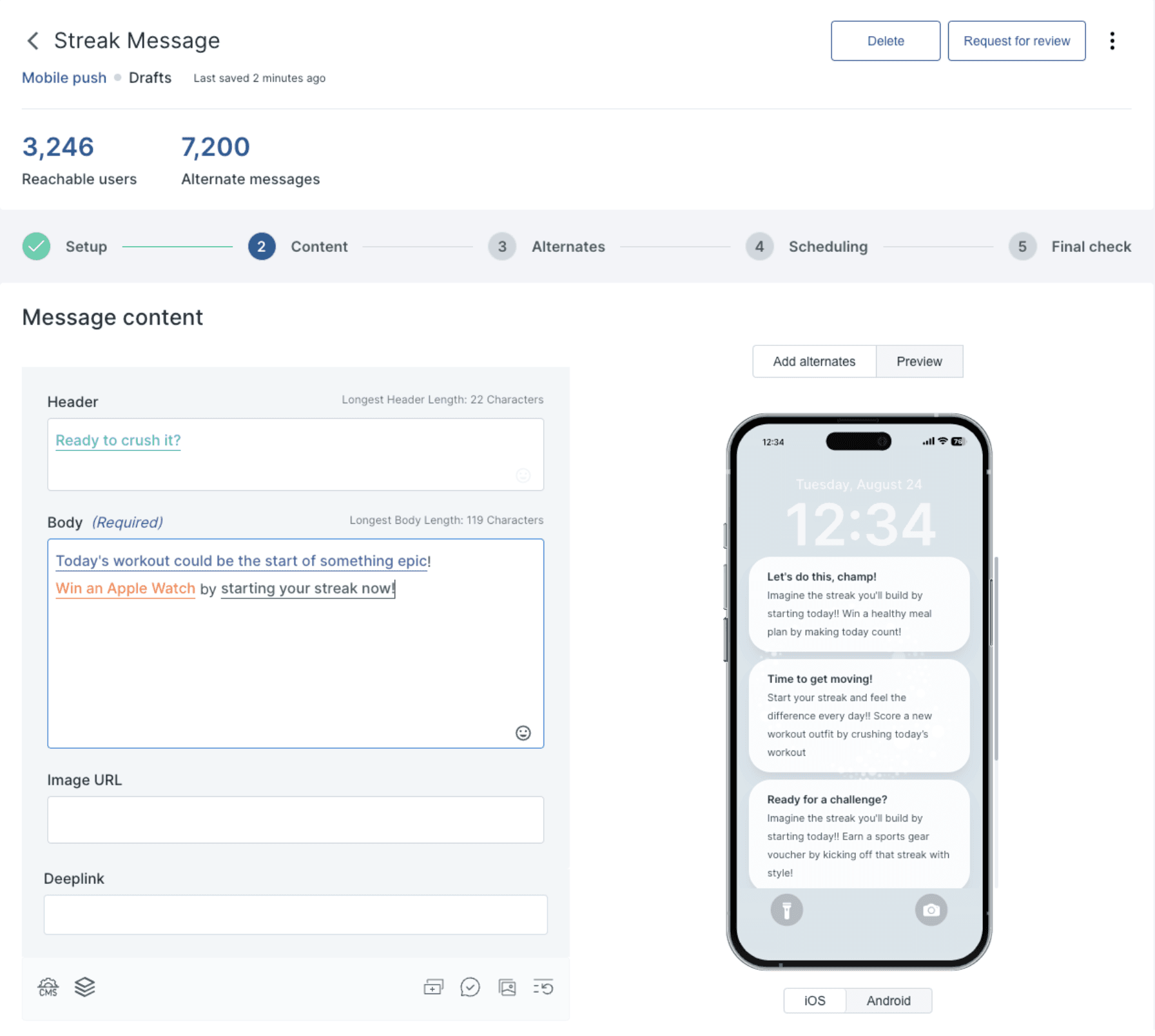Go back with the arrow beside Streak Message
Screen dimensions: 1155x1036
33,41
